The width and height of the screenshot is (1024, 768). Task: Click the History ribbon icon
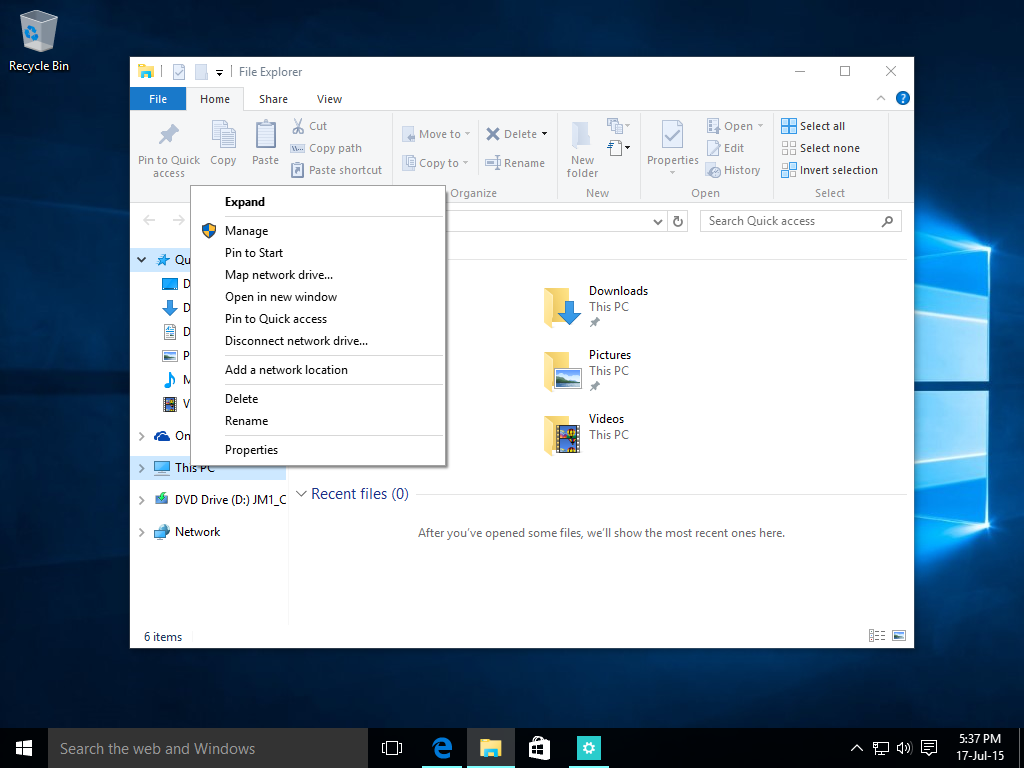coord(713,170)
